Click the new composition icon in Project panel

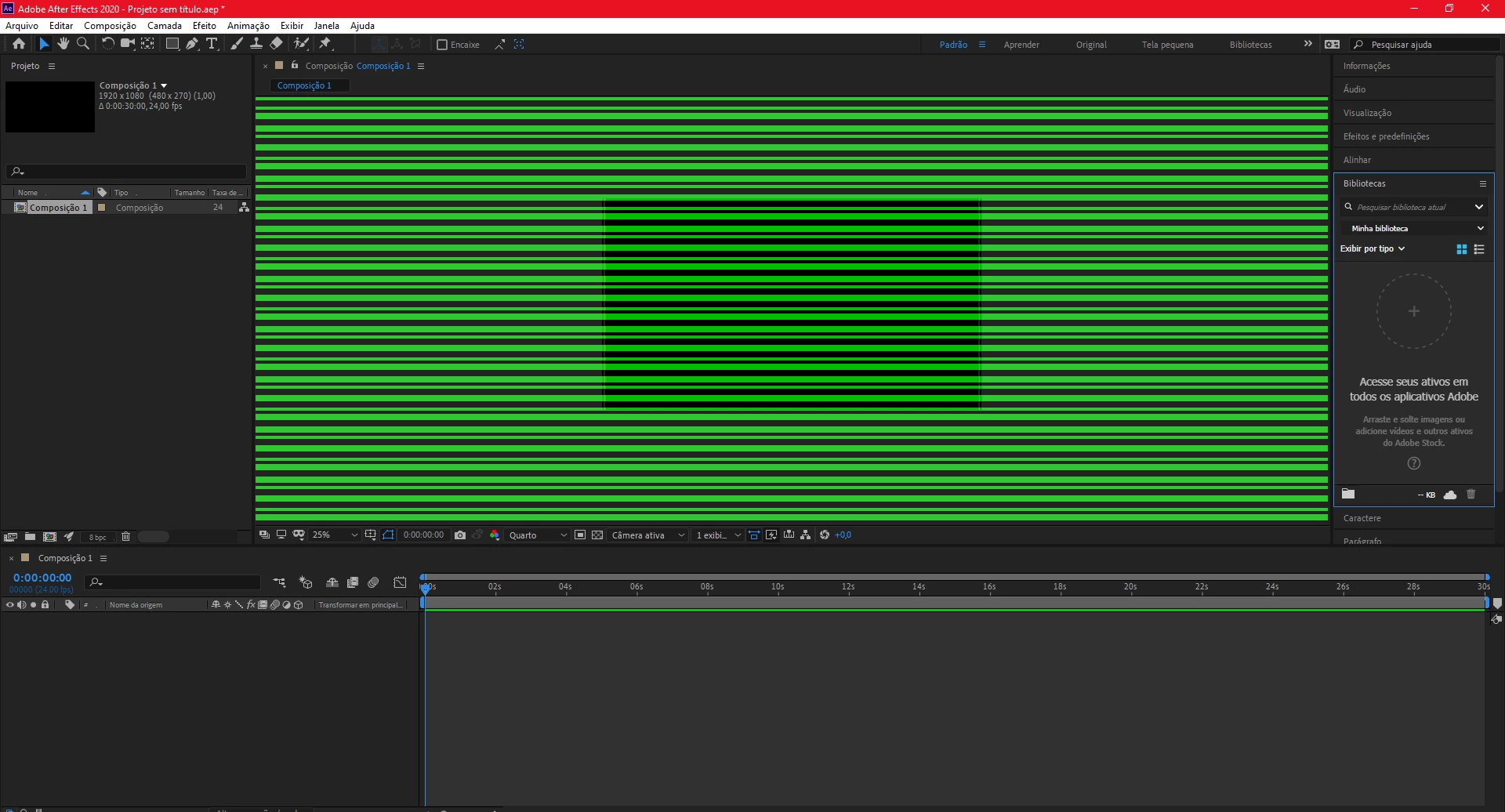[x=50, y=537]
